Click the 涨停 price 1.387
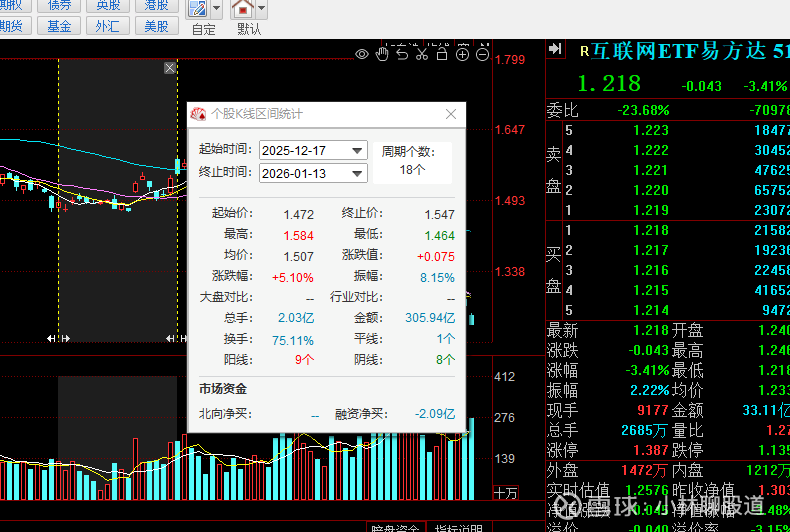The width and height of the screenshot is (790, 532). pyautogui.click(x=650, y=450)
